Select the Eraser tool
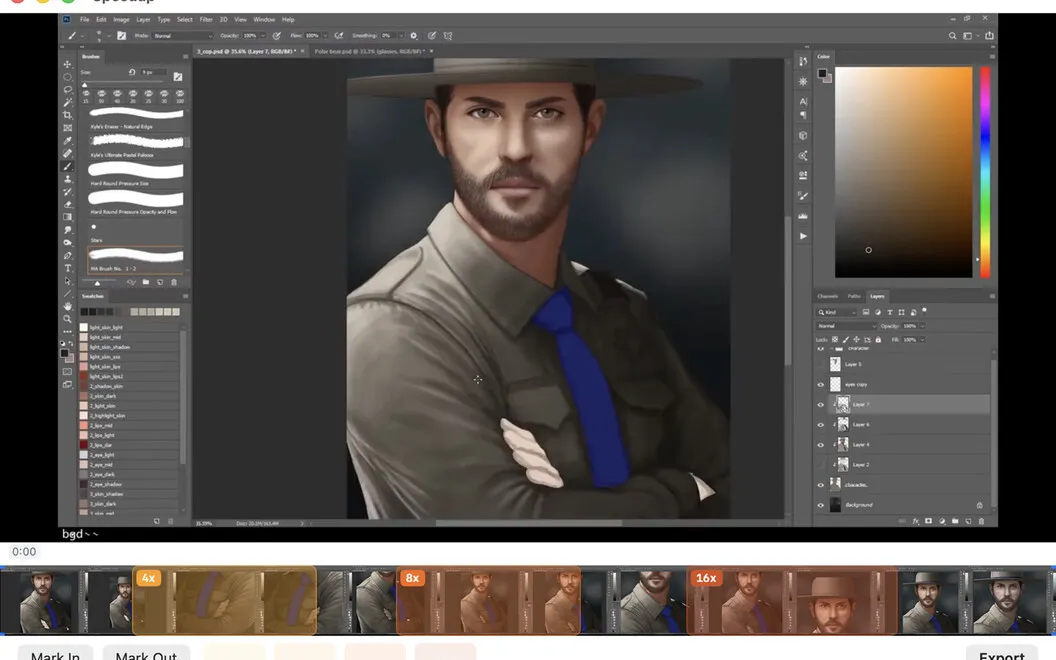1056x660 pixels. (67, 205)
